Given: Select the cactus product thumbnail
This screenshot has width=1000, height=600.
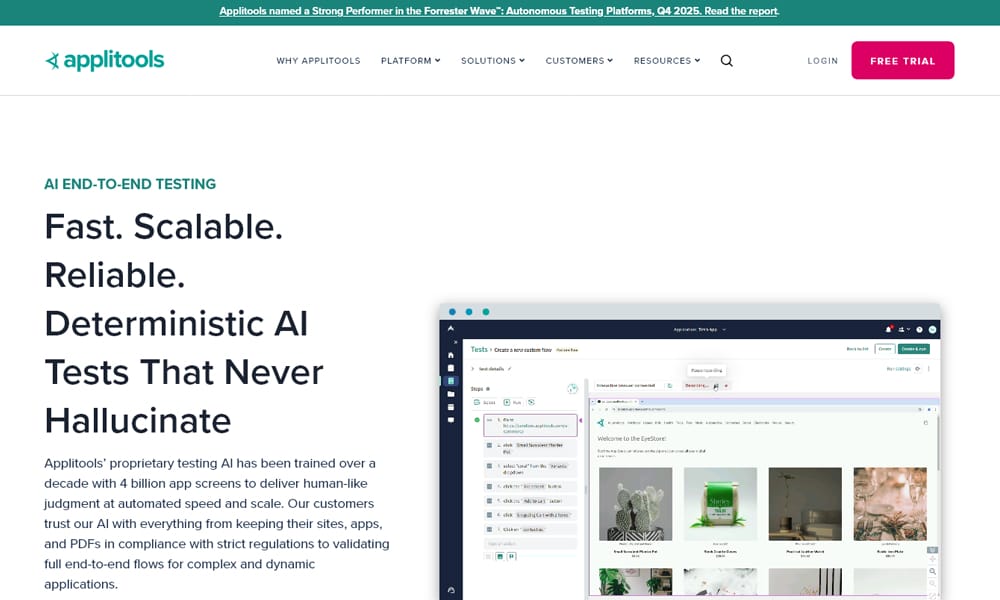Looking at the screenshot, I should click(635, 503).
